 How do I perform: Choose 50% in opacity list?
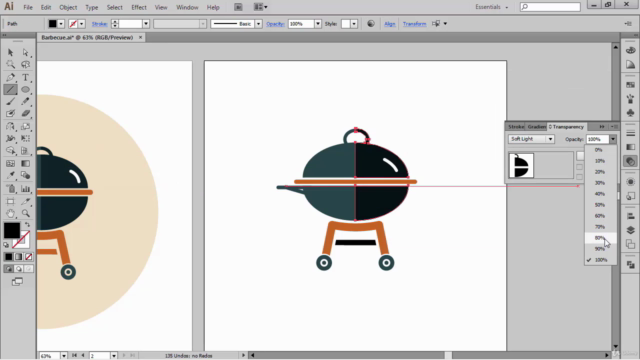(x=600, y=205)
